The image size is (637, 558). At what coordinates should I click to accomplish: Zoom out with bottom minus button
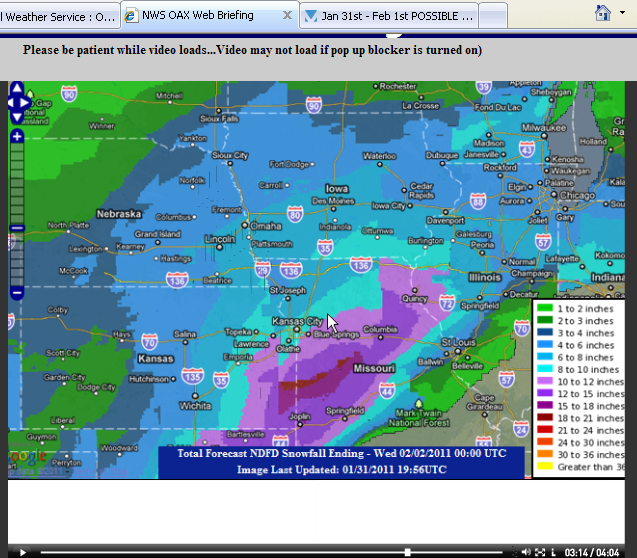(x=17, y=292)
